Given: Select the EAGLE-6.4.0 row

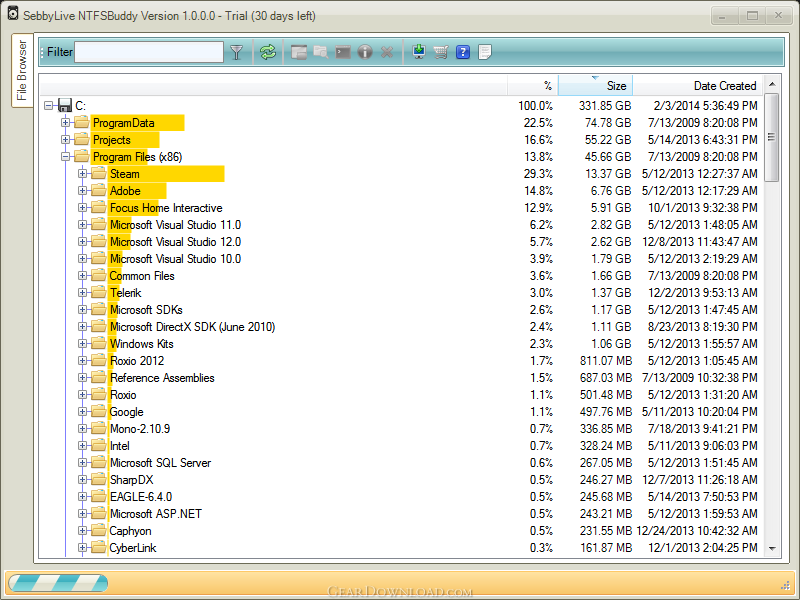Looking at the screenshot, I should [x=401, y=497].
